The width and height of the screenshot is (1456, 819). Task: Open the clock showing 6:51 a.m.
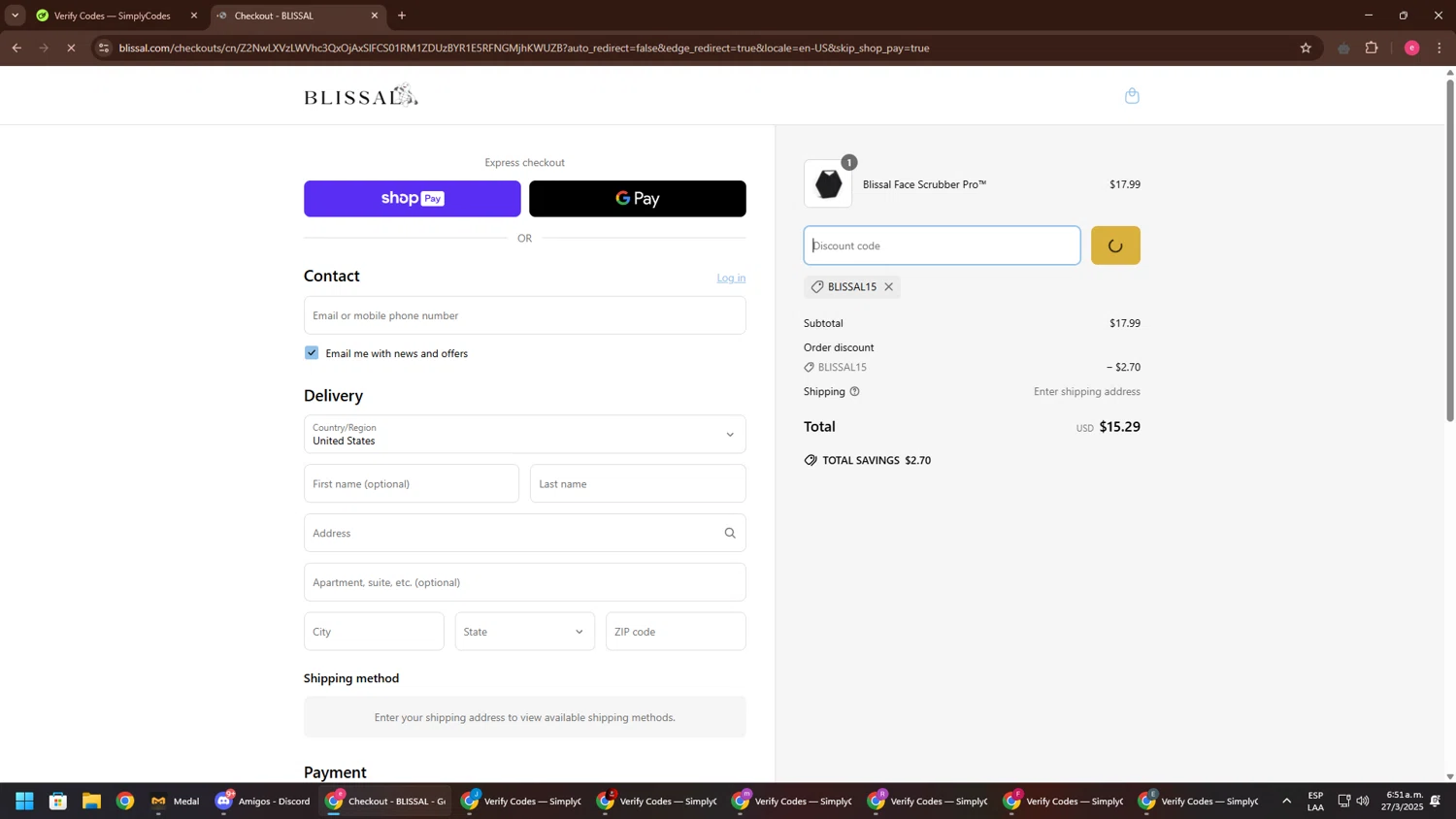[x=1405, y=802]
